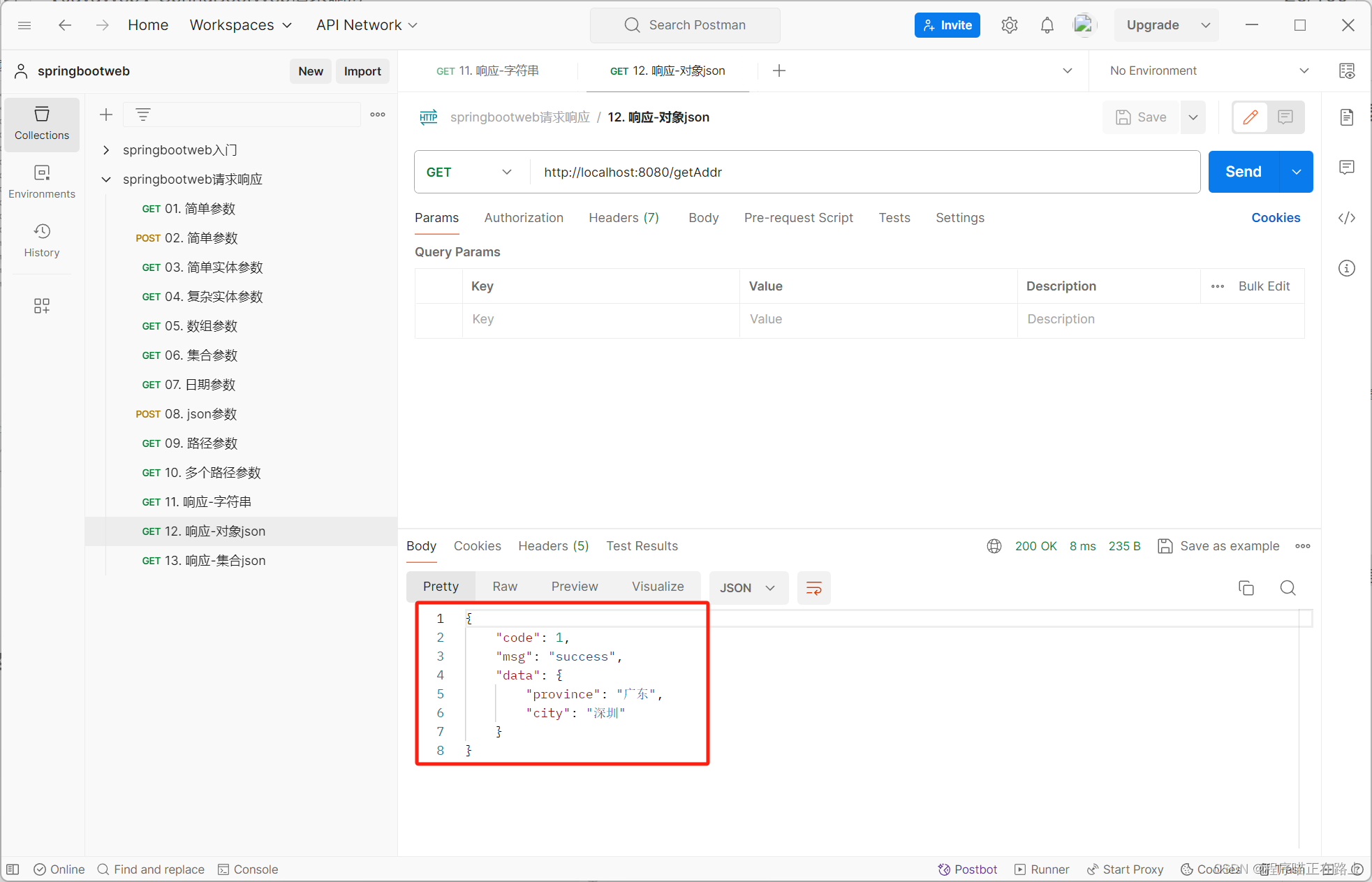Open collections options three dots
The width and height of the screenshot is (1372, 882).
point(378,115)
